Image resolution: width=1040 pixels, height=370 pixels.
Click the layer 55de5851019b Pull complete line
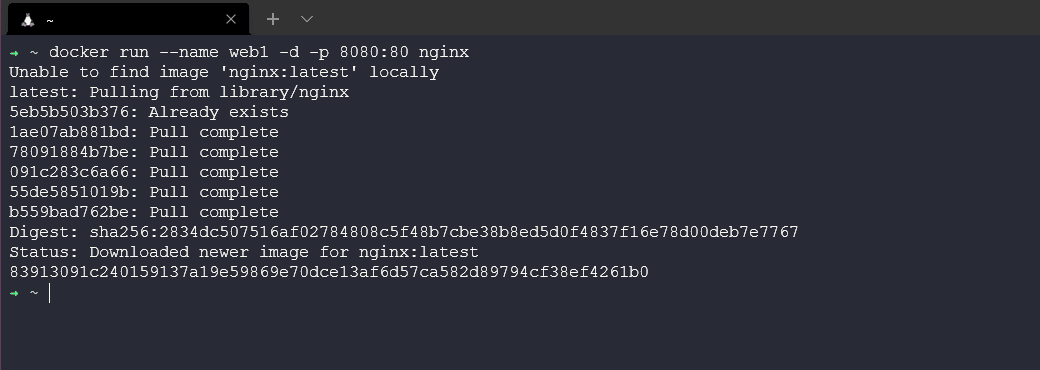tap(144, 192)
